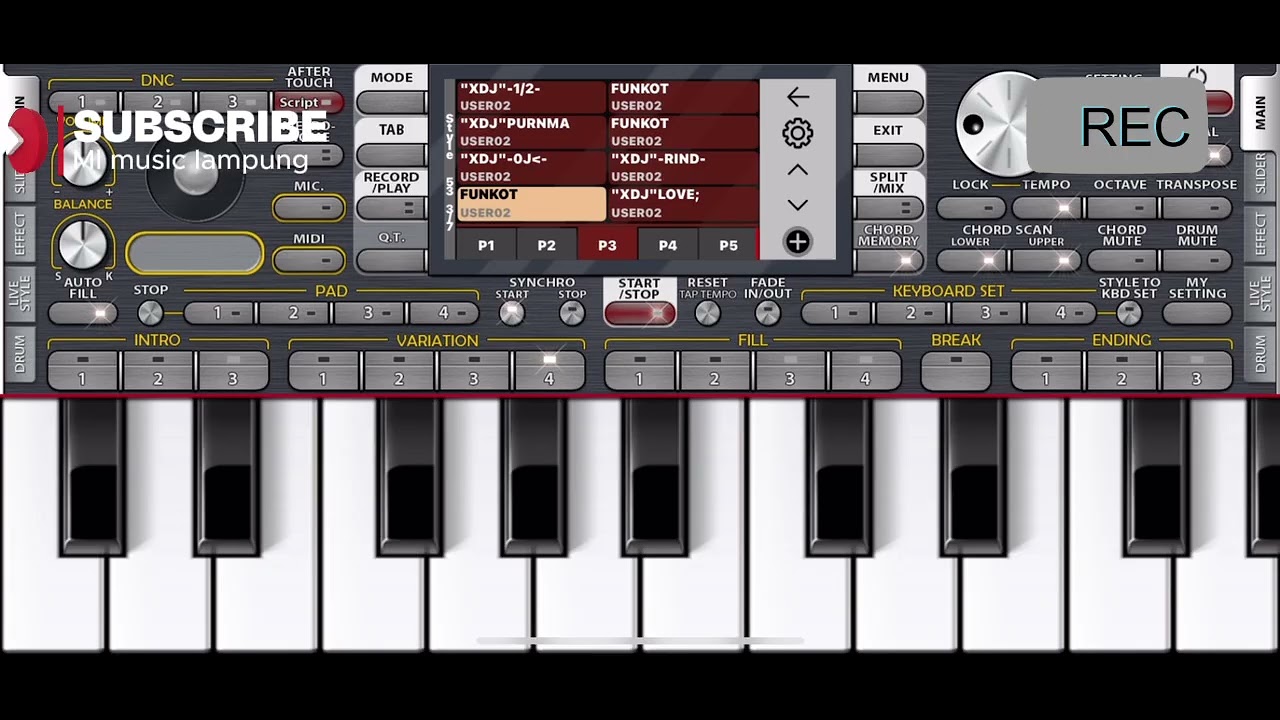Click the After Touch Script button
Image resolution: width=1280 pixels, height=720 pixels.
tap(308, 102)
